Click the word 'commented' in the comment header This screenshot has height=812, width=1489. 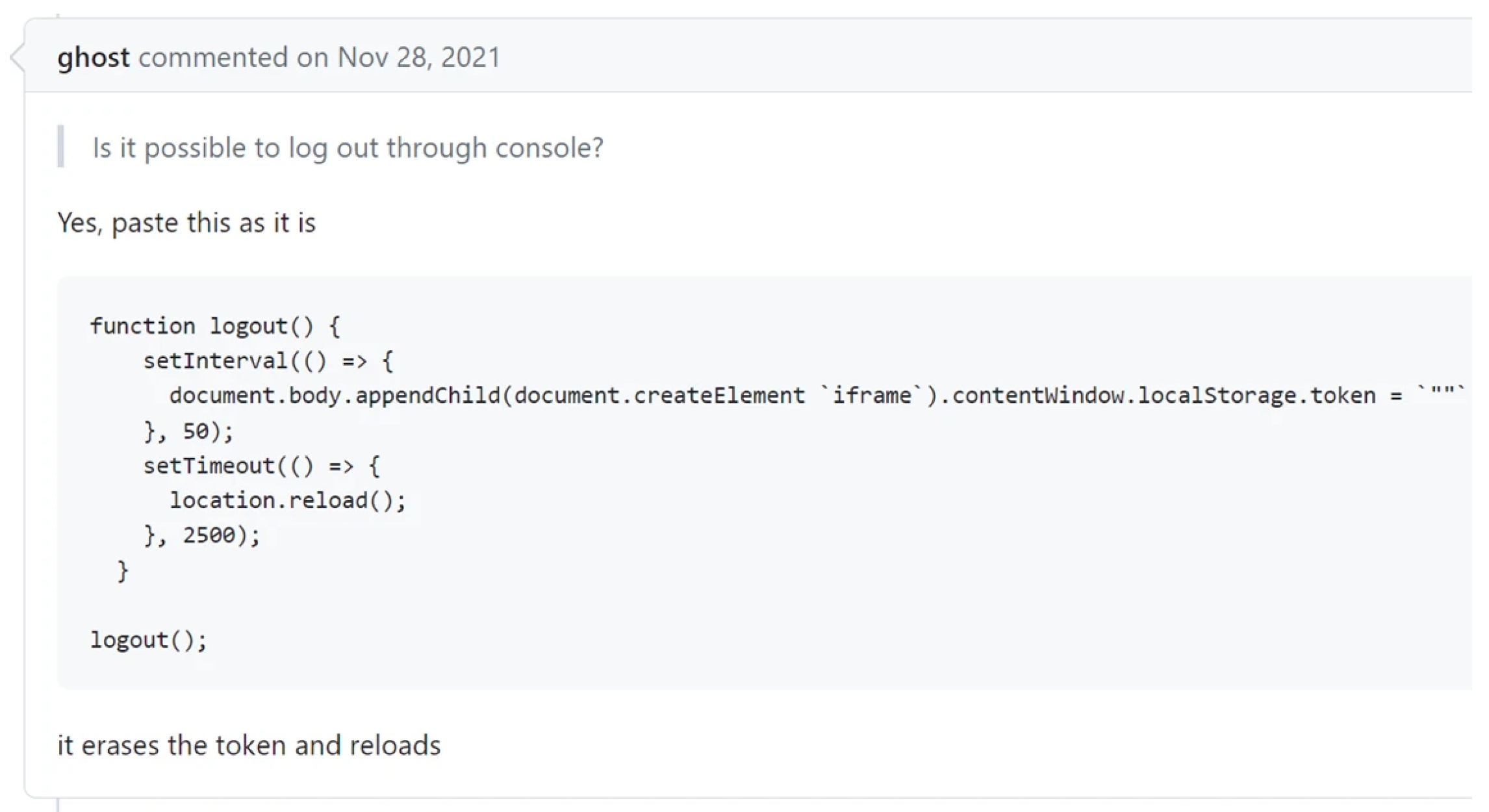pos(213,57)
